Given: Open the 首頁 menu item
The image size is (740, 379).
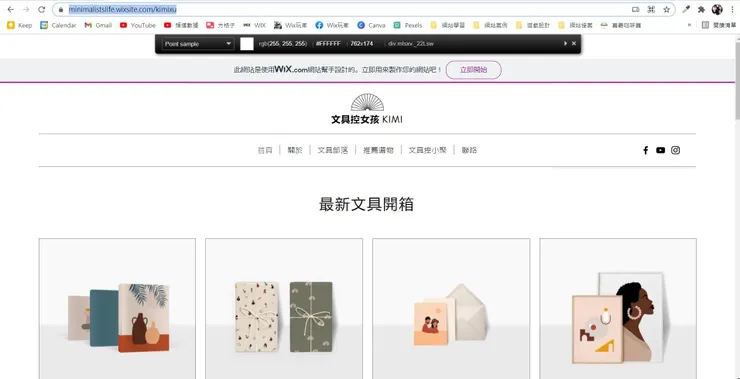Looking at the screenshot, I should coord(265,150).
